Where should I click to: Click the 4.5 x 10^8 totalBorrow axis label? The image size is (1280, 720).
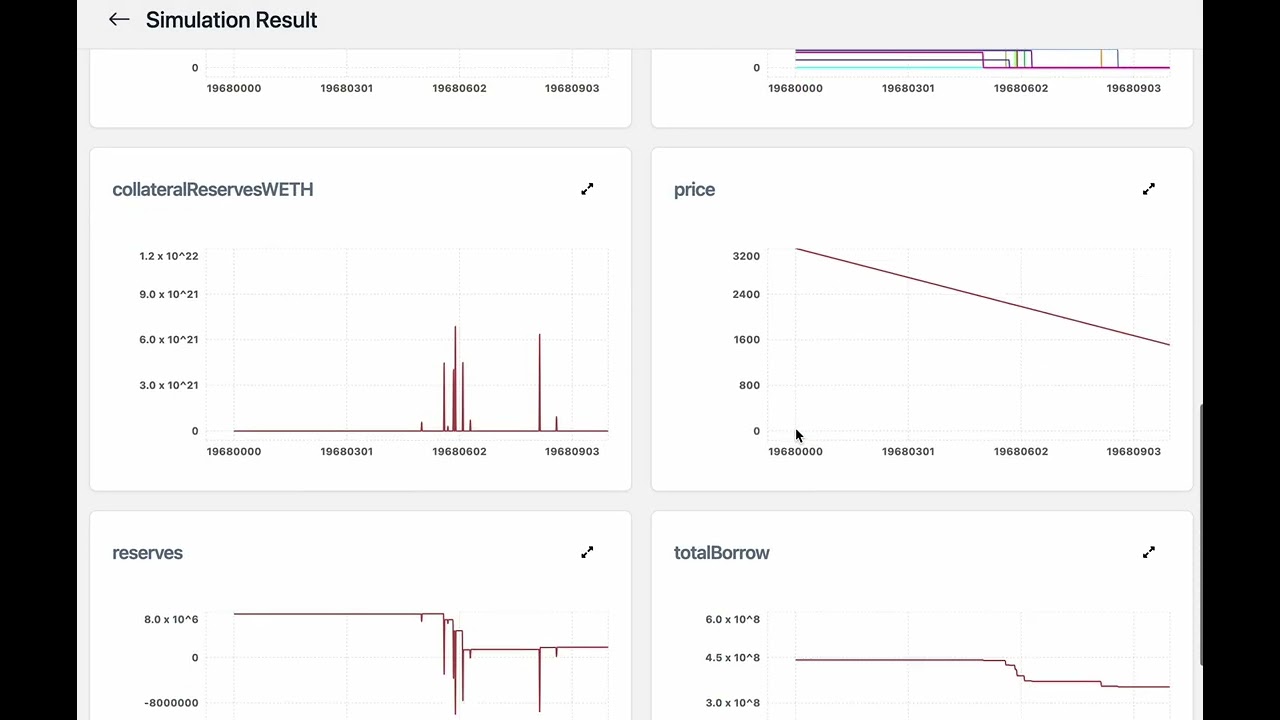pyautogui.click(x=732, y=657)
